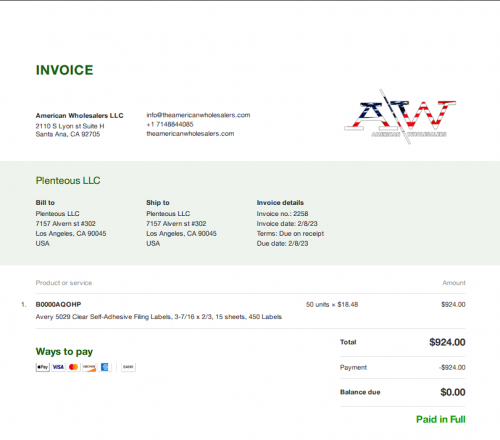Select Invoice date: 2/8/23

click(x=287, y=224)
